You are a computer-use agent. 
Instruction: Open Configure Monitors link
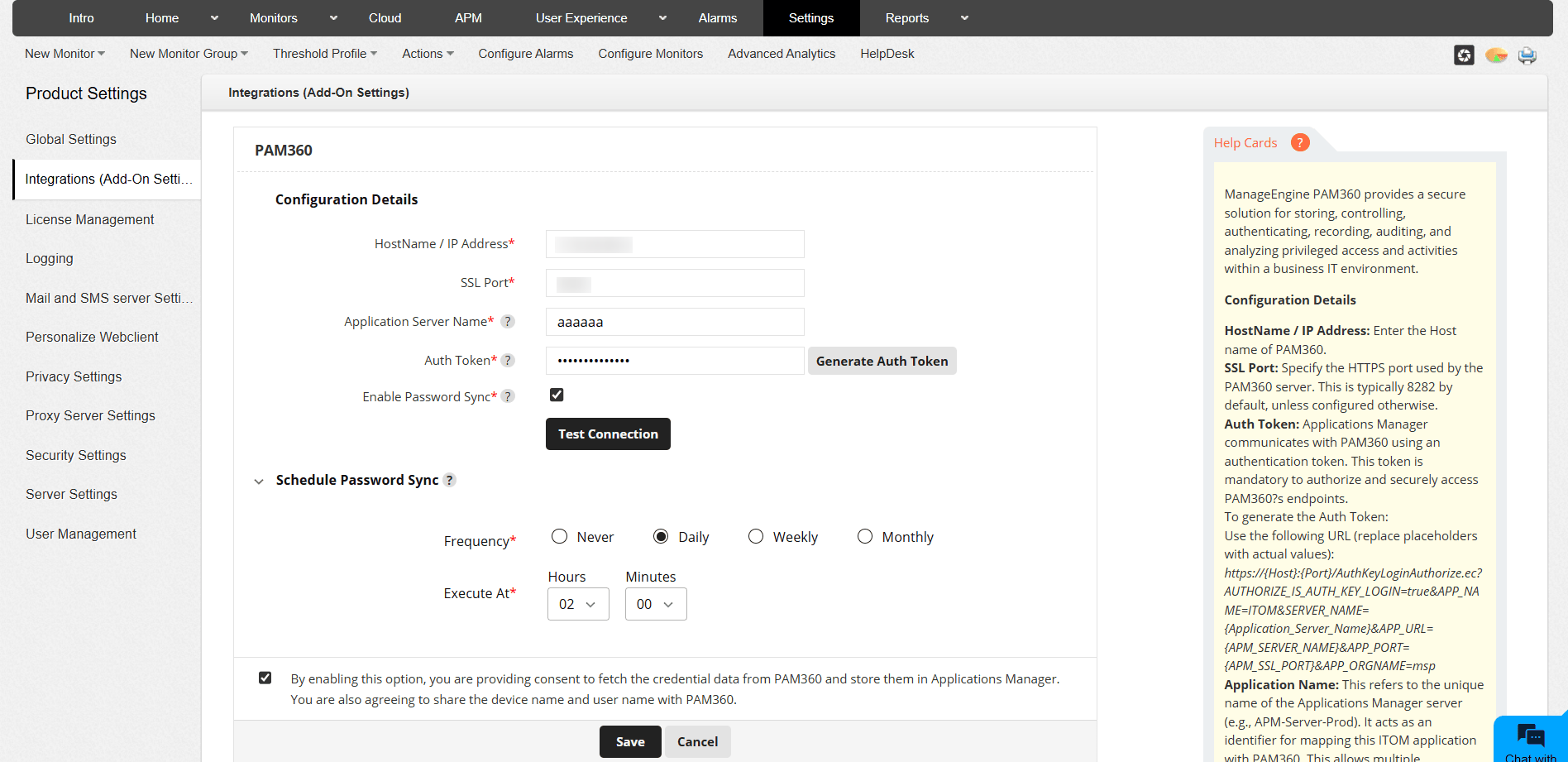click(x=651, y=54)
